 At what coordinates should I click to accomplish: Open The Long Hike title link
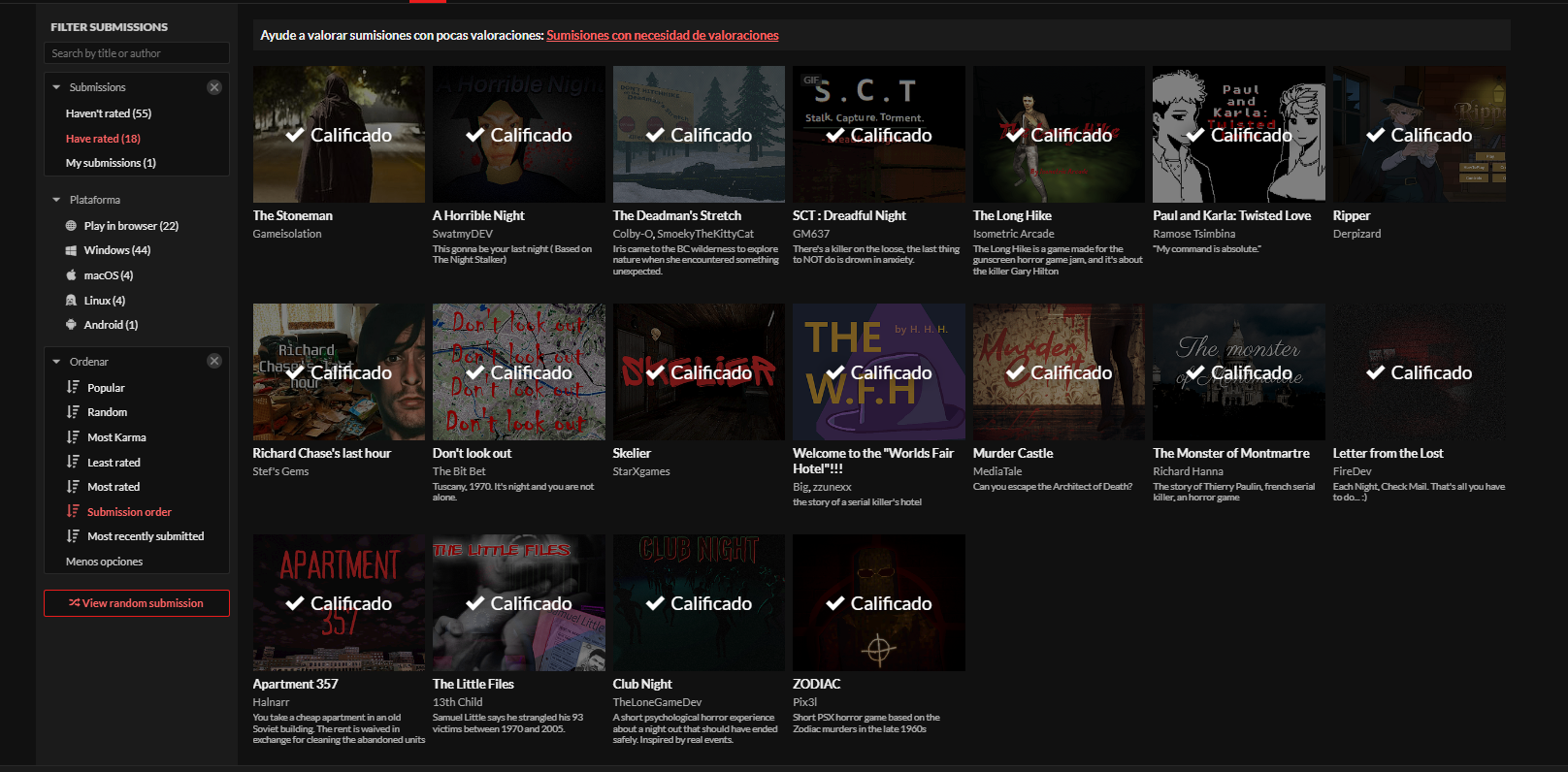point(1012,215)
